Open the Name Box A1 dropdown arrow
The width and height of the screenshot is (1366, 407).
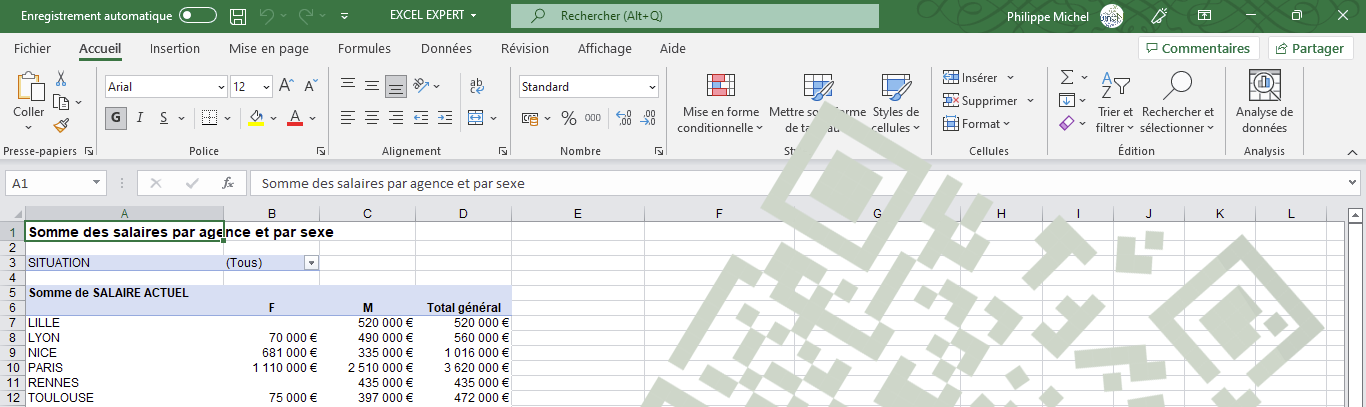click(97, 183)
